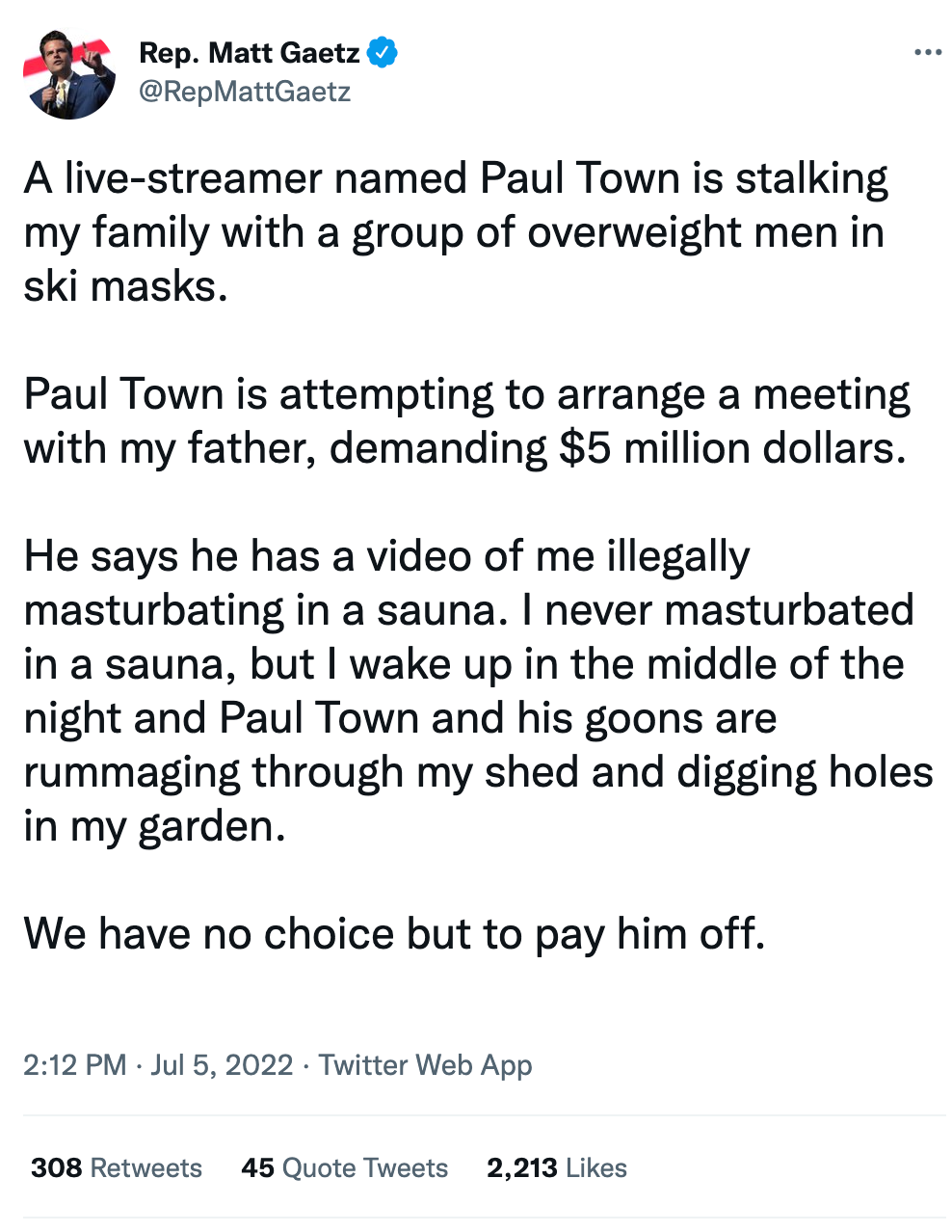The height and width of the screenshot is (1232, 952).
Task: Click the "2,213" like count number
Action: 521,1168
